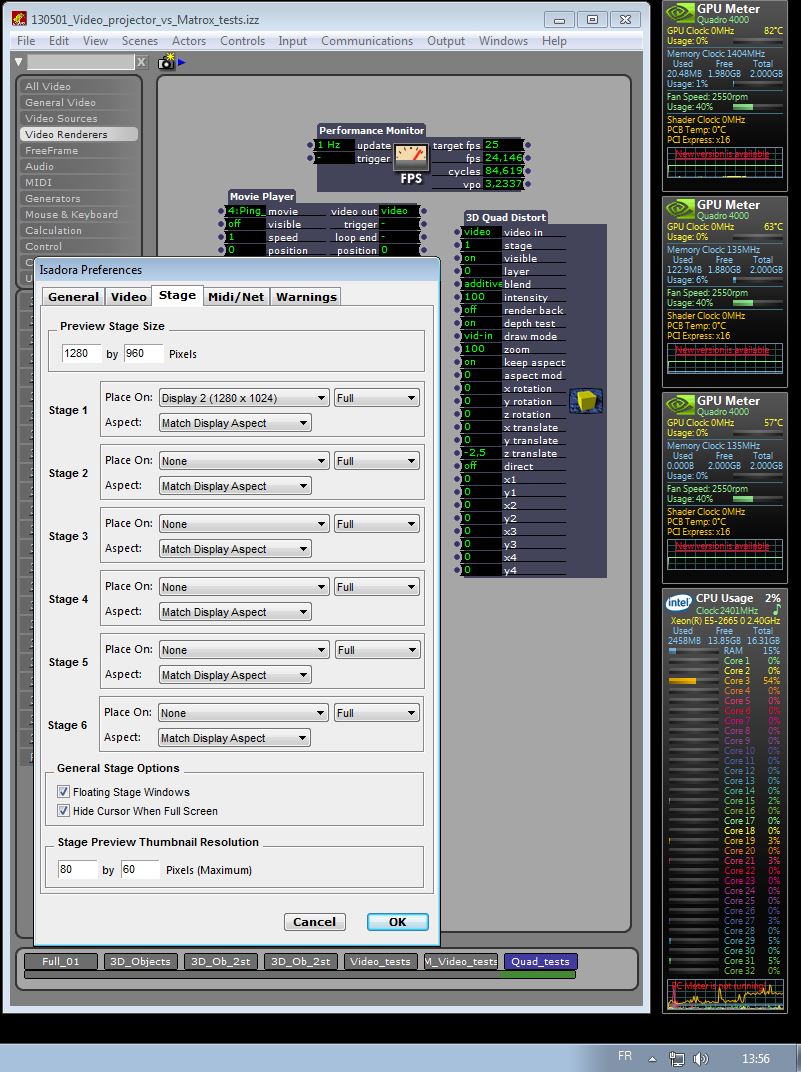801x1072 pixels.
Task: Open Stage 3 Aspect dropdown
Action: pyautogui.click(x=235, y=549)
